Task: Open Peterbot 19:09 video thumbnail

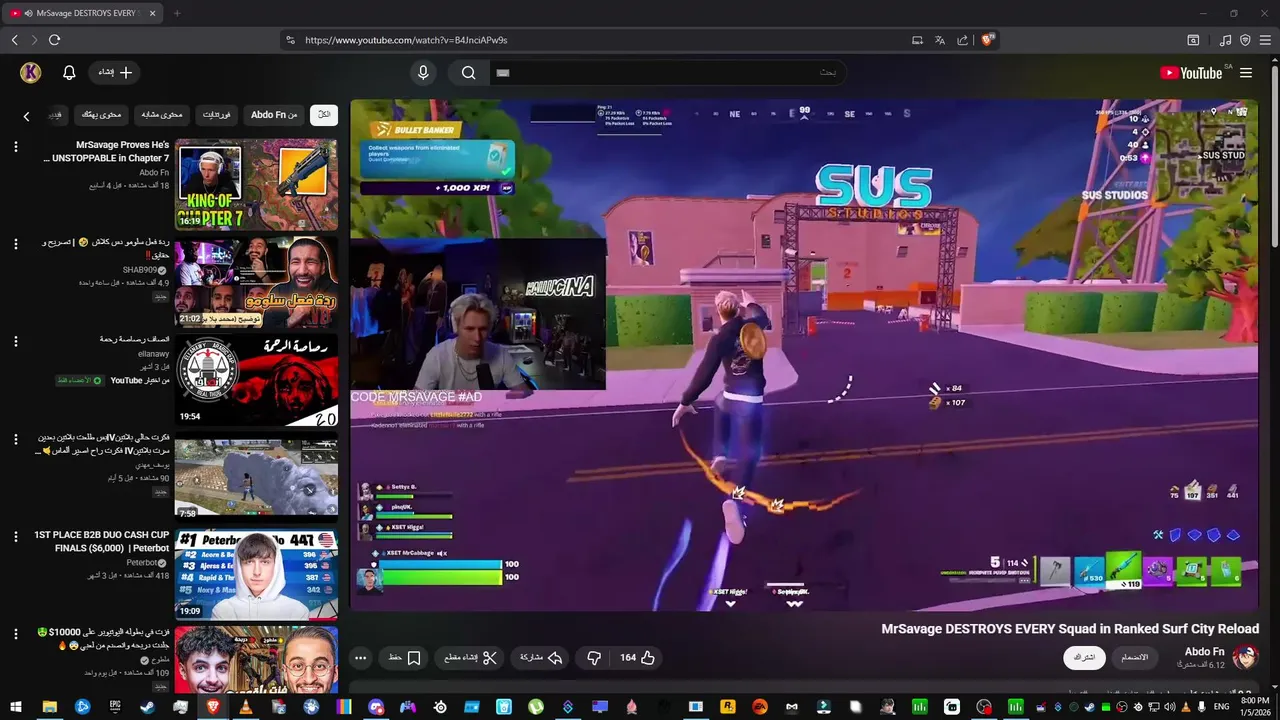Action: pos(256,575)
